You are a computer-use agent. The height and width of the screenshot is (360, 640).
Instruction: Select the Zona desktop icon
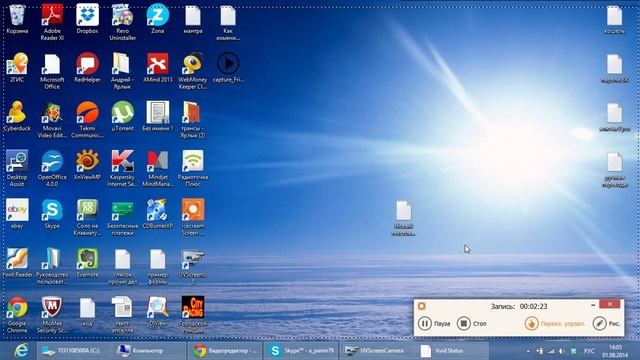[x=158, y=19]
